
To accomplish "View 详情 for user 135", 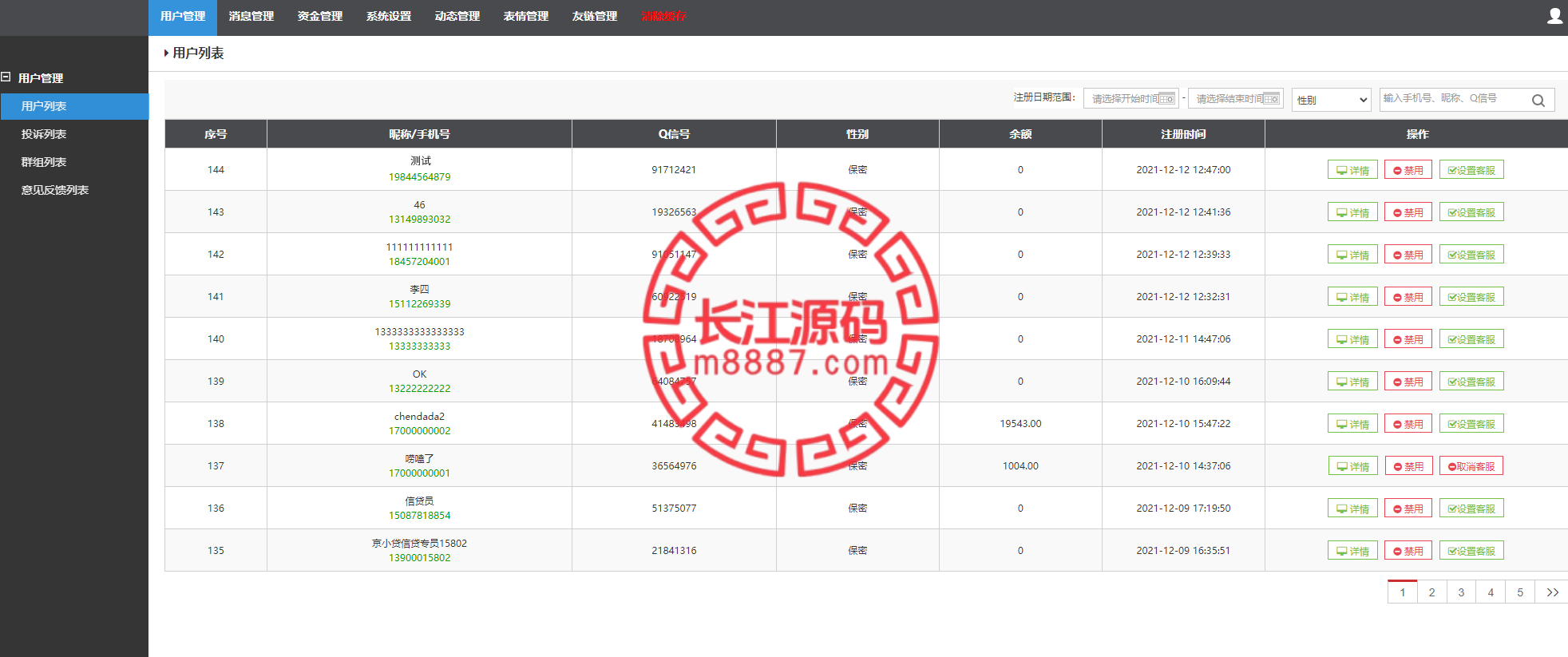I will 1352,551.
